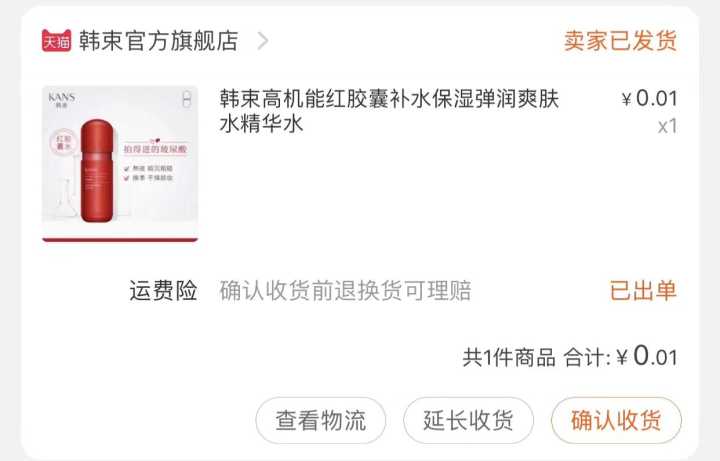Tap the 卖家已发货 order status
The height and width of the screenshot is (461, 720).
[620, 40]
